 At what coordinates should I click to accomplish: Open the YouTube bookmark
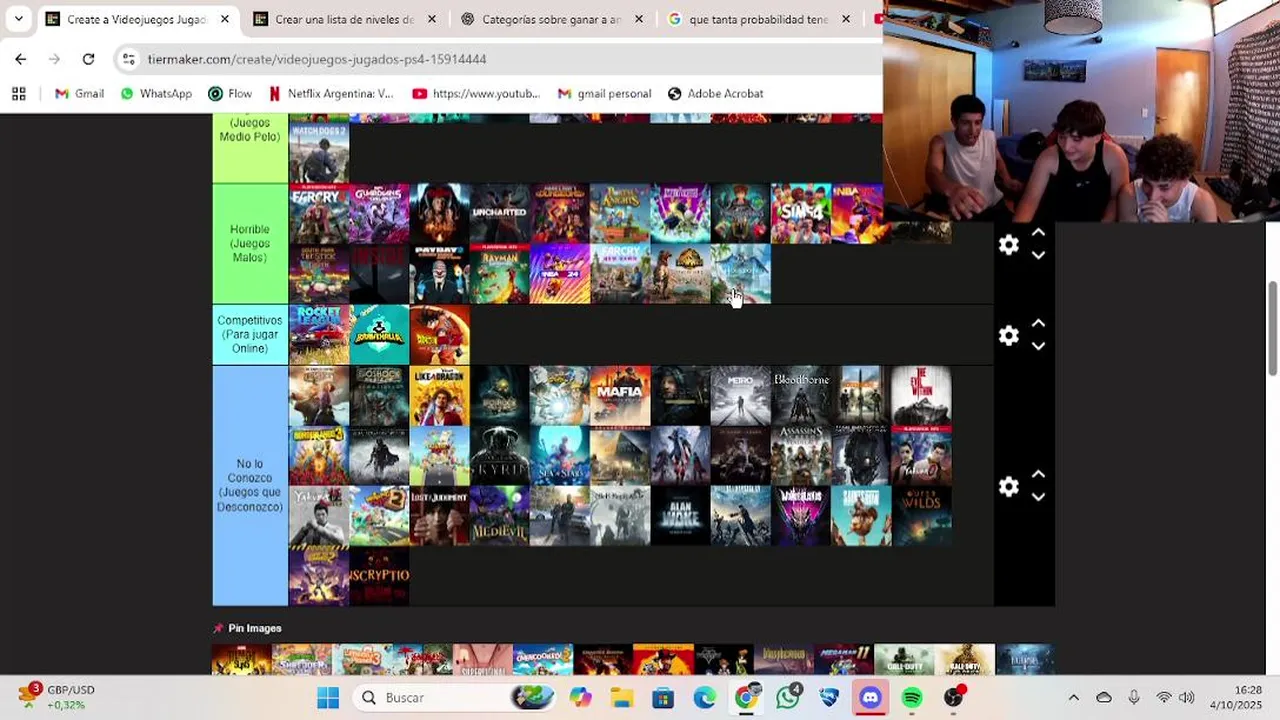tap(476, 93)
